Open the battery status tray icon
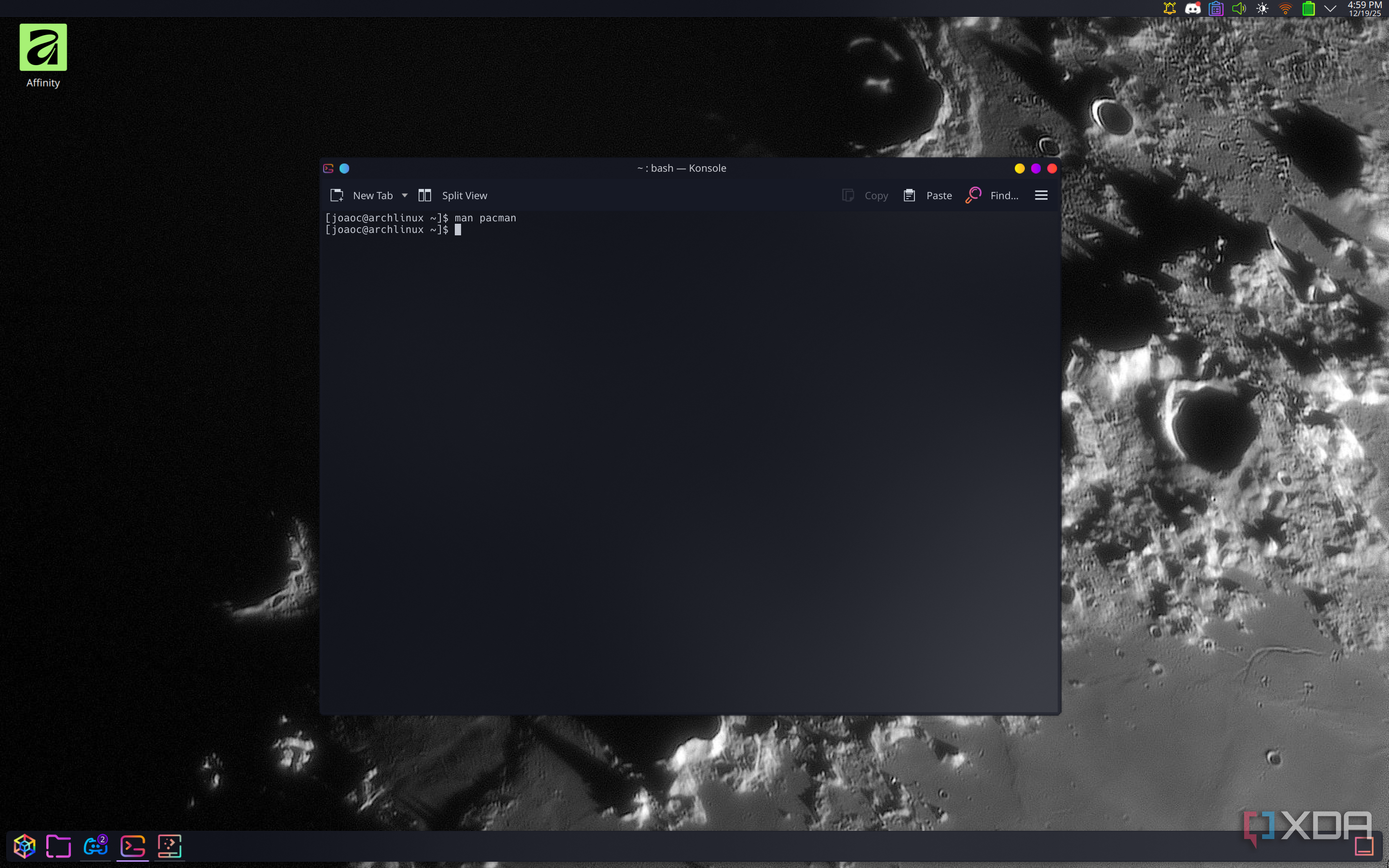Viewport: 1389px width, 868px height. pyautogui.click(x=1308, y=9)
